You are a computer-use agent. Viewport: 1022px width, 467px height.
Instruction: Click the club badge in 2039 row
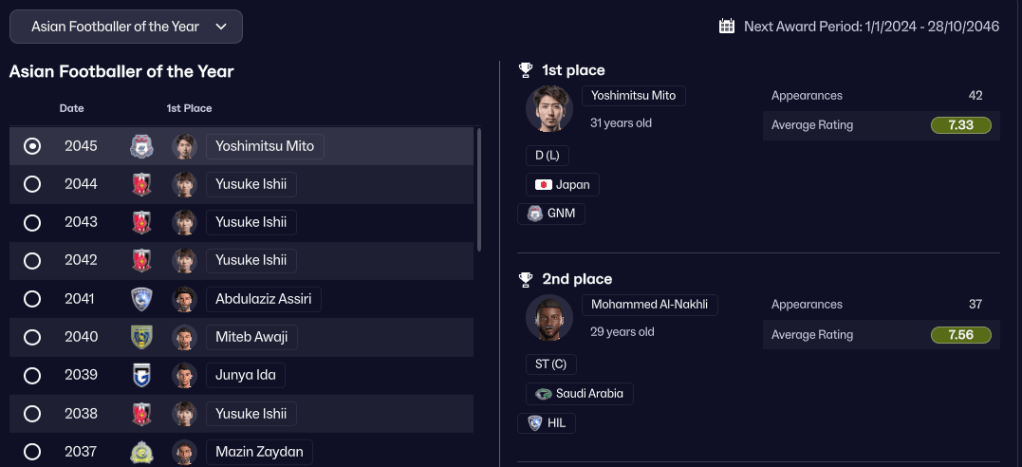click(142, 375)
